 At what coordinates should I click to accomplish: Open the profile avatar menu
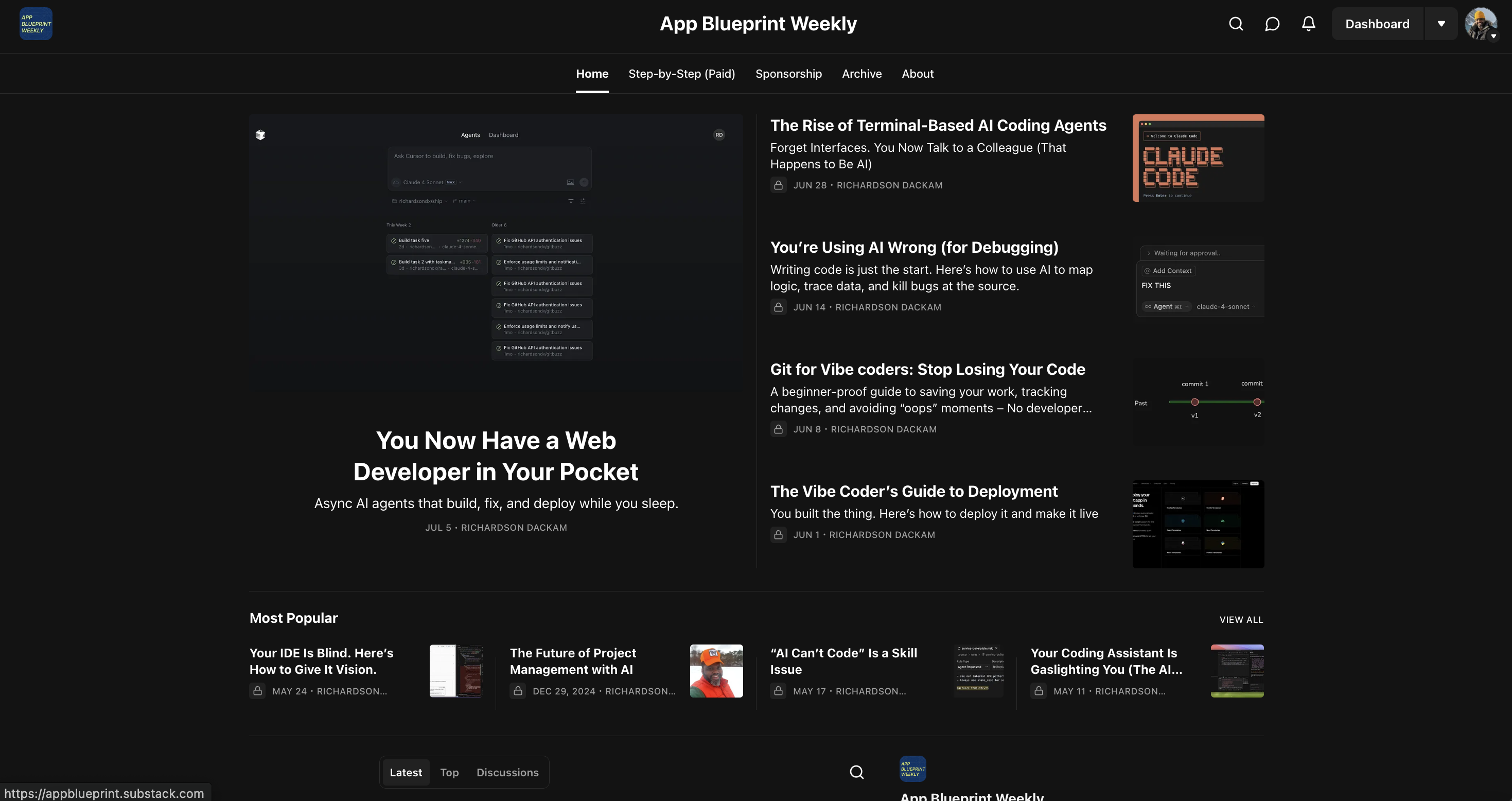click(x=1480, y=24)
